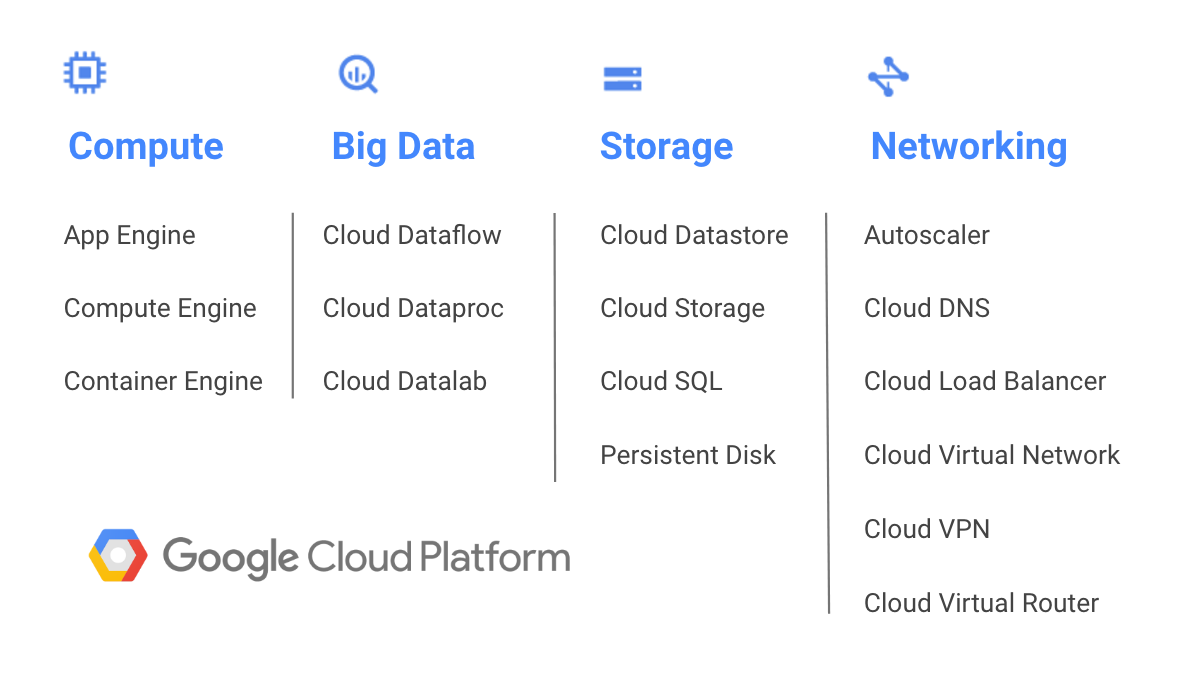Go to Cloud Datastore
The height and width of the screenshot is (674, 1190).
(x=694, y=236)
